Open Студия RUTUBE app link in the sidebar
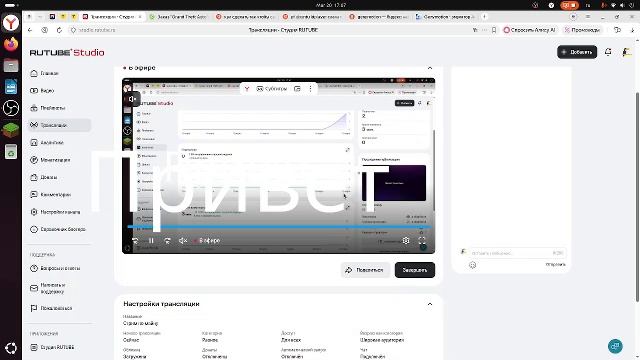The image size is (640, 360). pyautogui.click(x=52, y=347)
